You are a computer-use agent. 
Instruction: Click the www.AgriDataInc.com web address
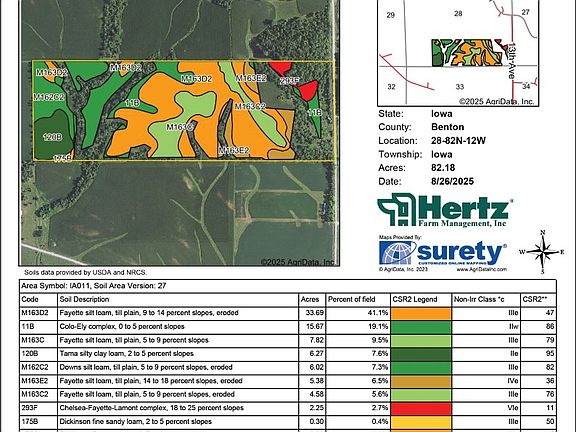pos(482,269)
